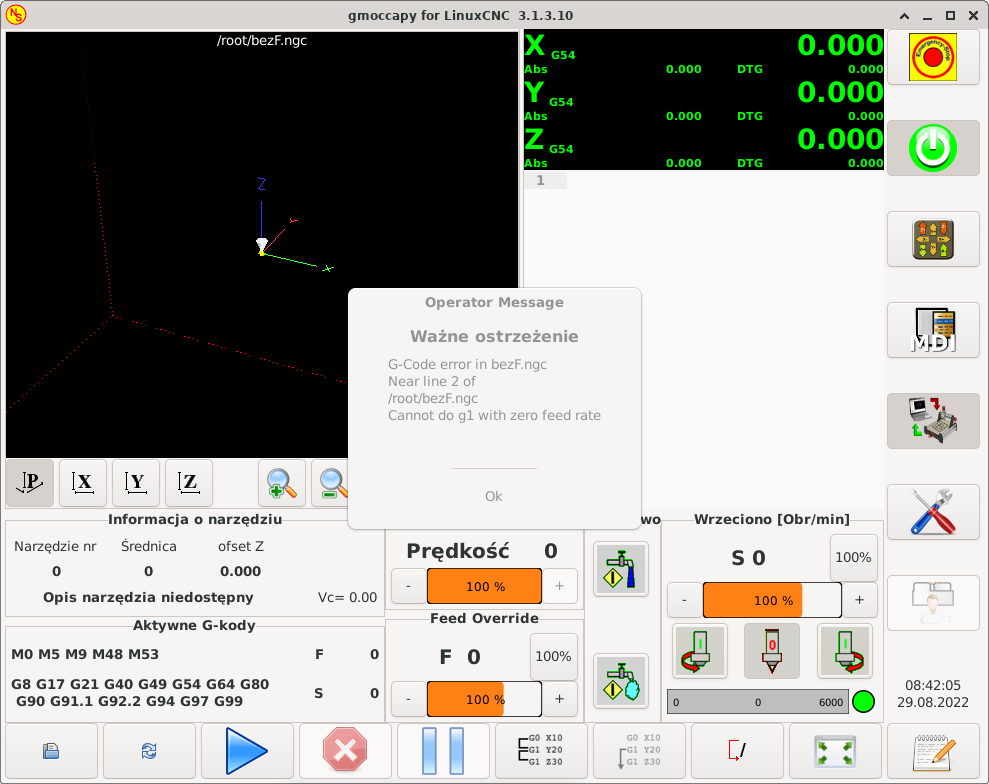Image resolution: width=989 pixels, height=784 pixels.
Task: Click the NS application icon in title bar
Action: coord(16,15)
